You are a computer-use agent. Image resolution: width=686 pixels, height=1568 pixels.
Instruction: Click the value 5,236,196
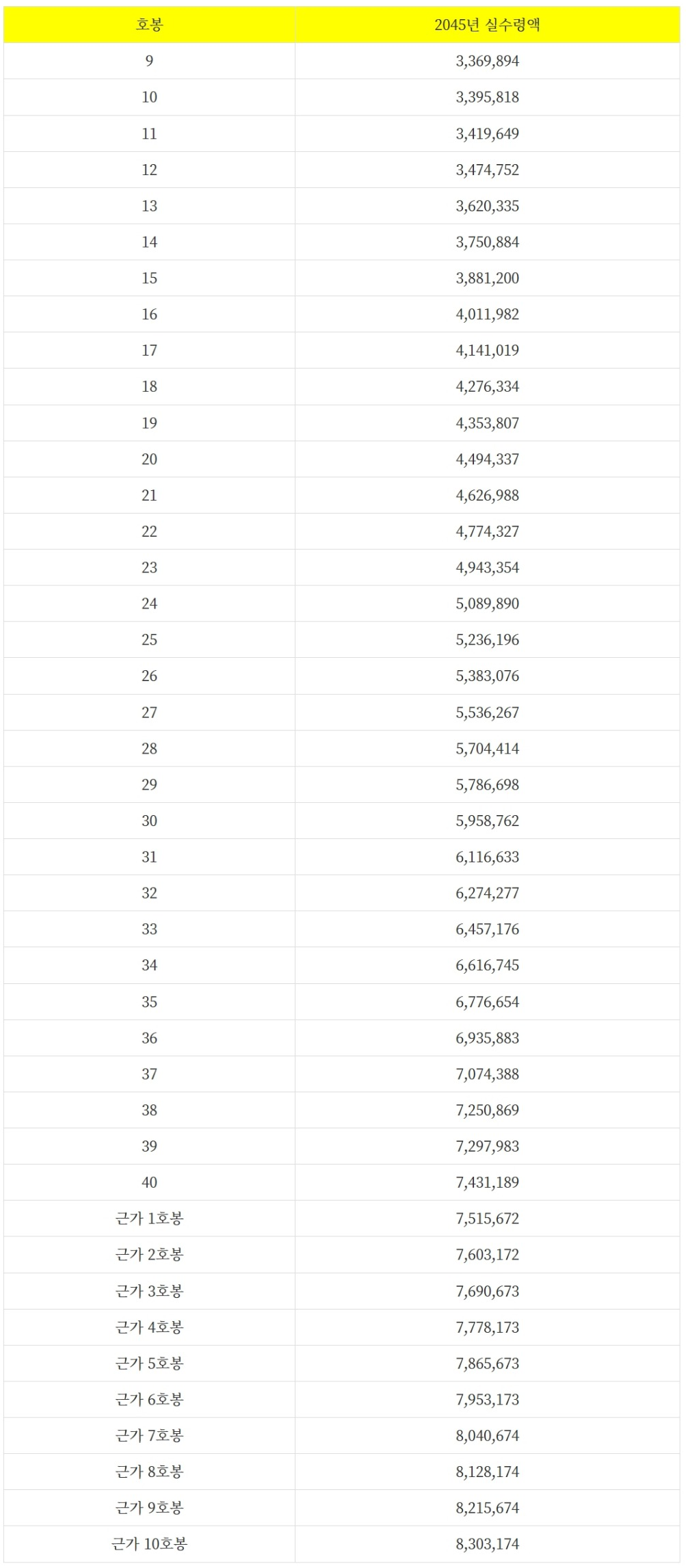pos(488,640)
